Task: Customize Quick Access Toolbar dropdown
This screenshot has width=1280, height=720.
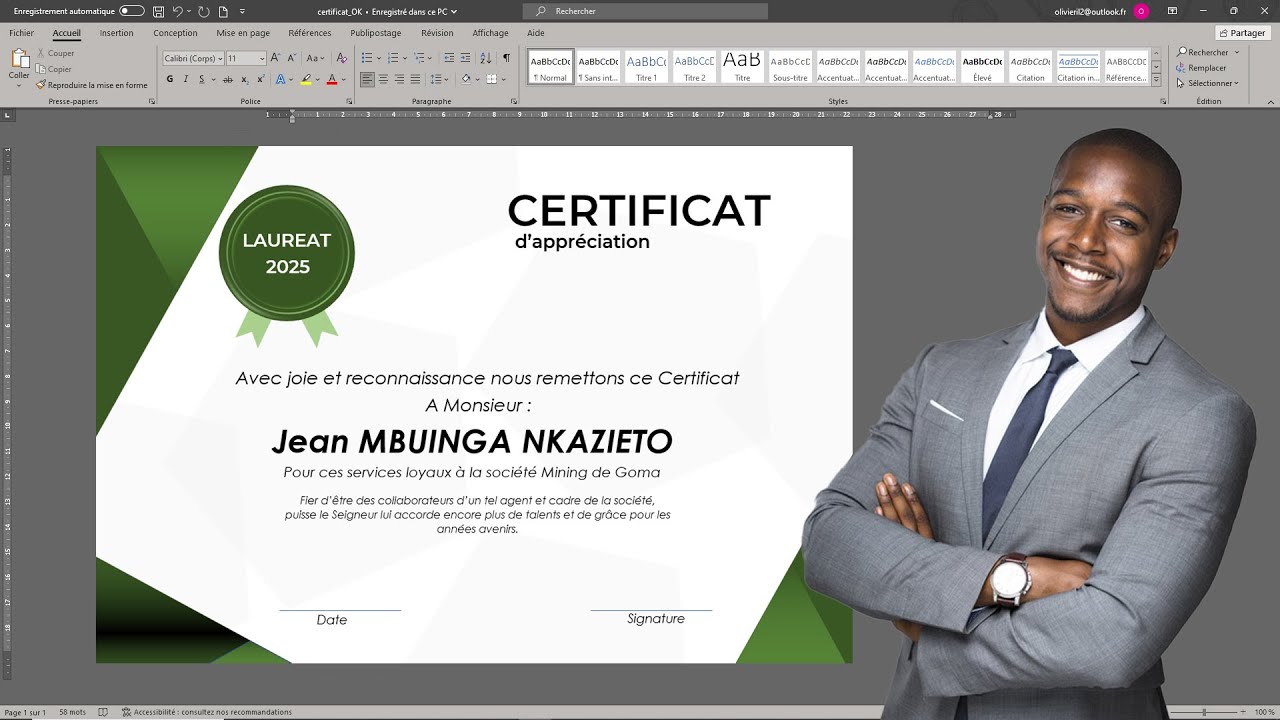Action: coord(242,11)
